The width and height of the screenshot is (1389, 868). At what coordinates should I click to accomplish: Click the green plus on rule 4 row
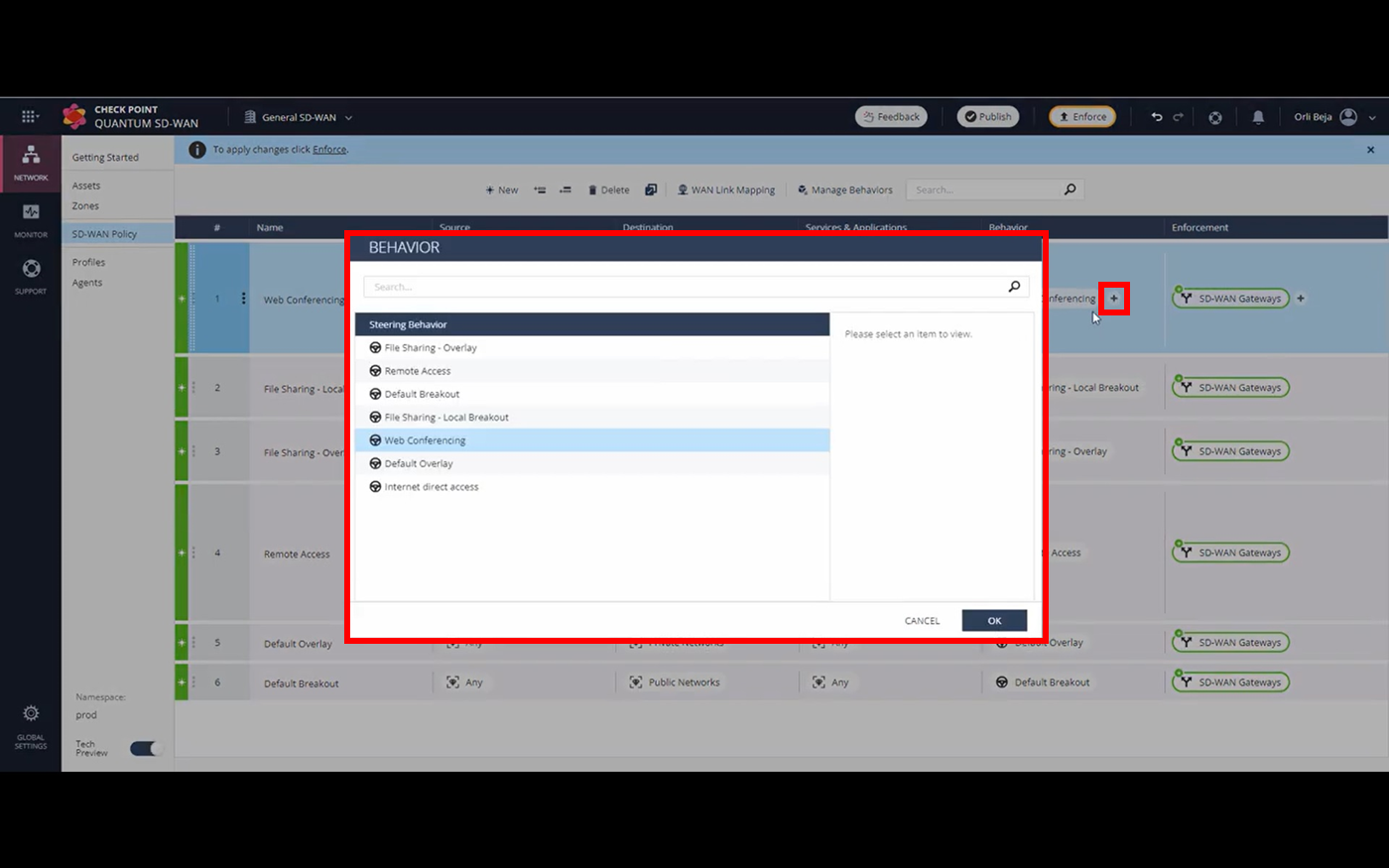(x=182, y=553)
